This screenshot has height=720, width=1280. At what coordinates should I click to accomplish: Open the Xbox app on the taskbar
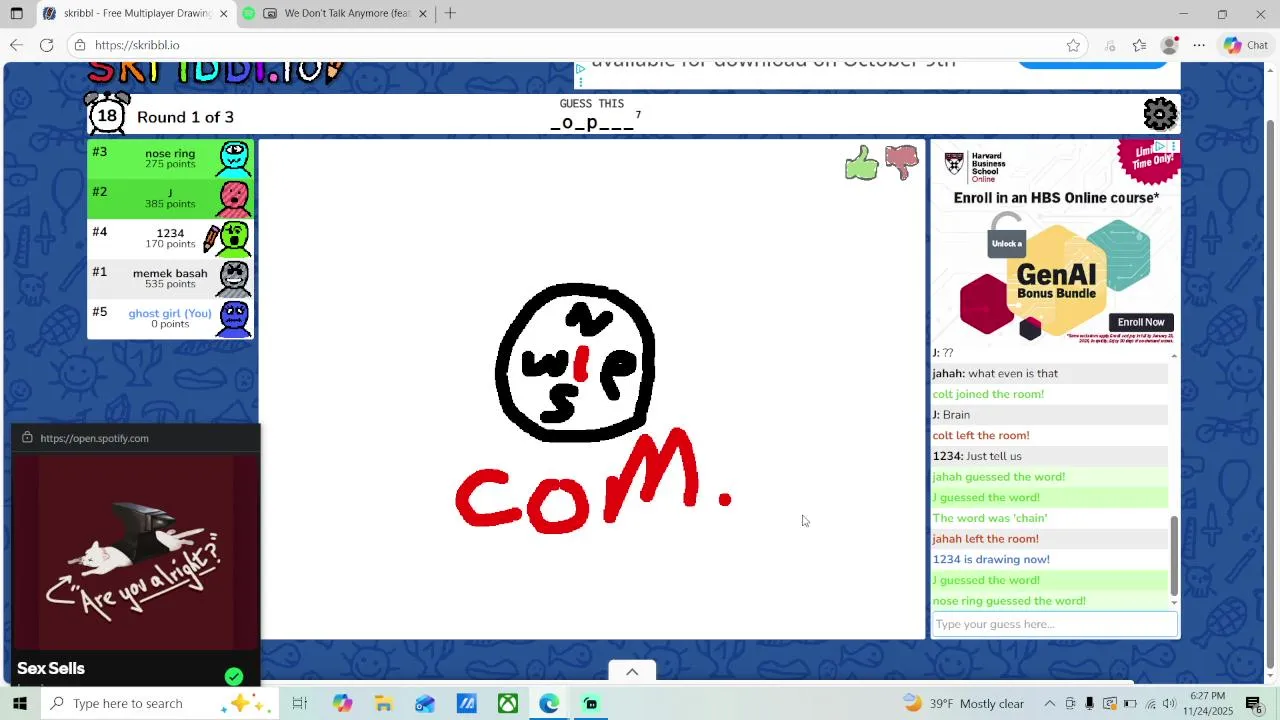pyautogui.click(x=508, y=704)
